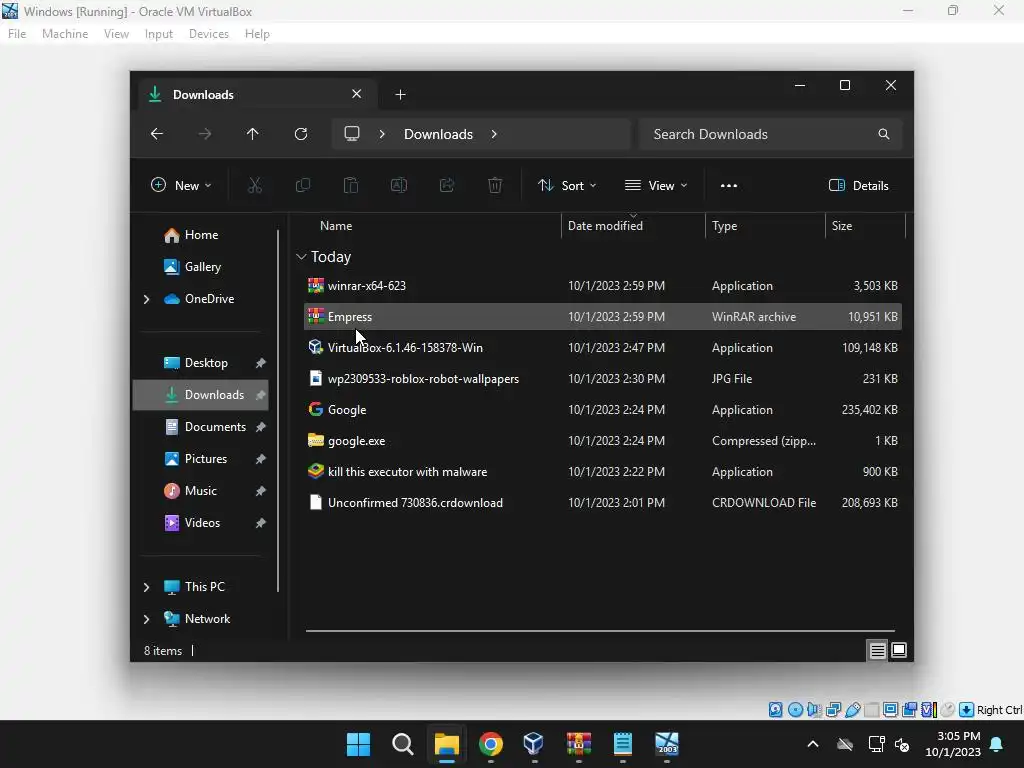Select the Empress WinRAR archive

(x=603, y=317)
